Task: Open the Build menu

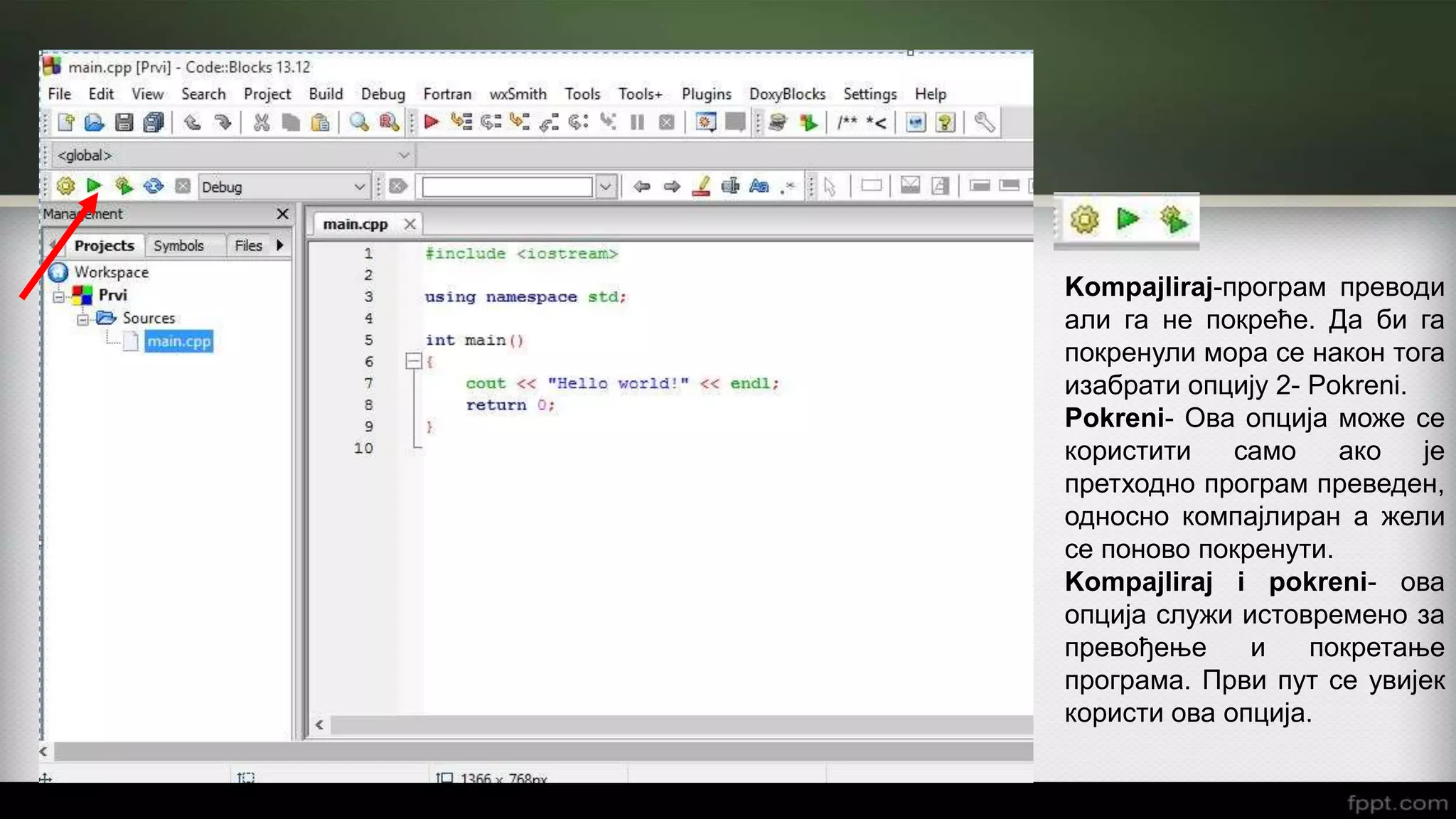Action: (x=326, y=94)
